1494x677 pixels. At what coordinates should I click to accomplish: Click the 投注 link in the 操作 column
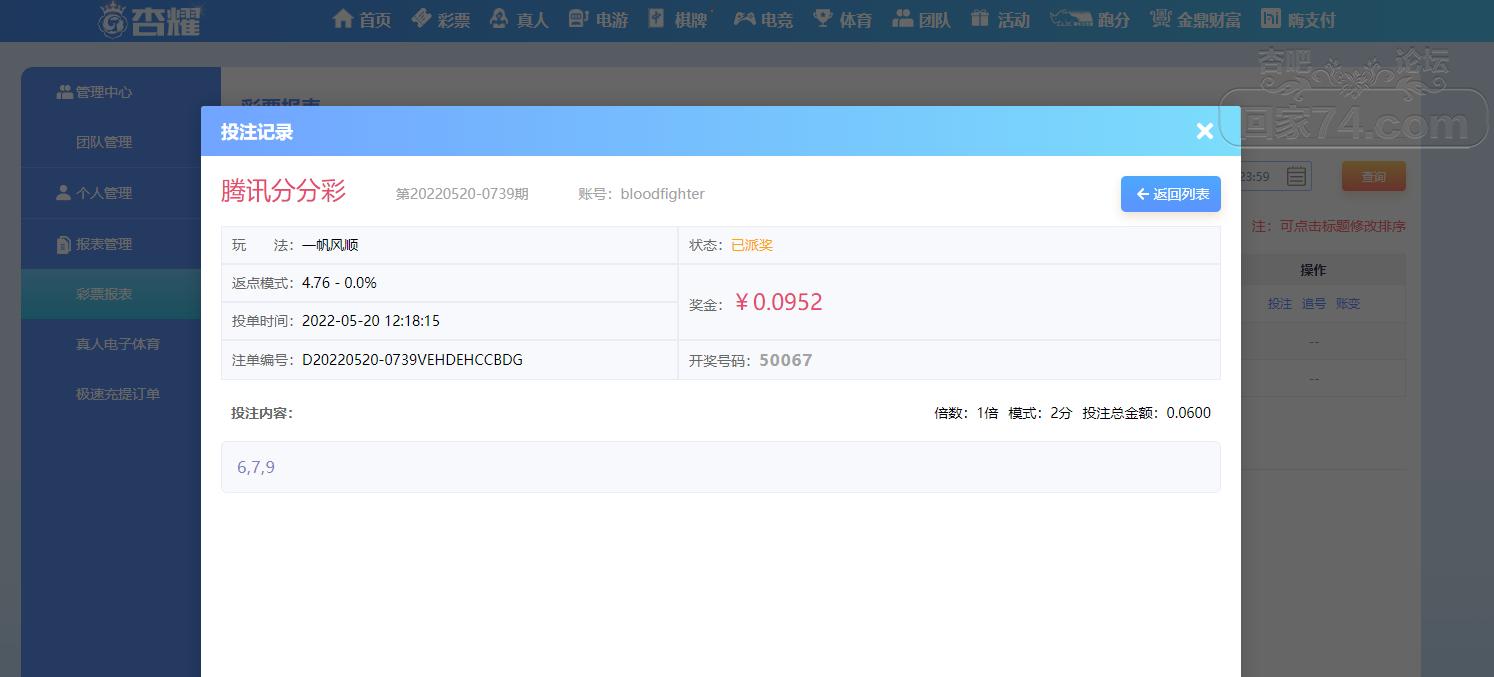(x=1280, y=303)
